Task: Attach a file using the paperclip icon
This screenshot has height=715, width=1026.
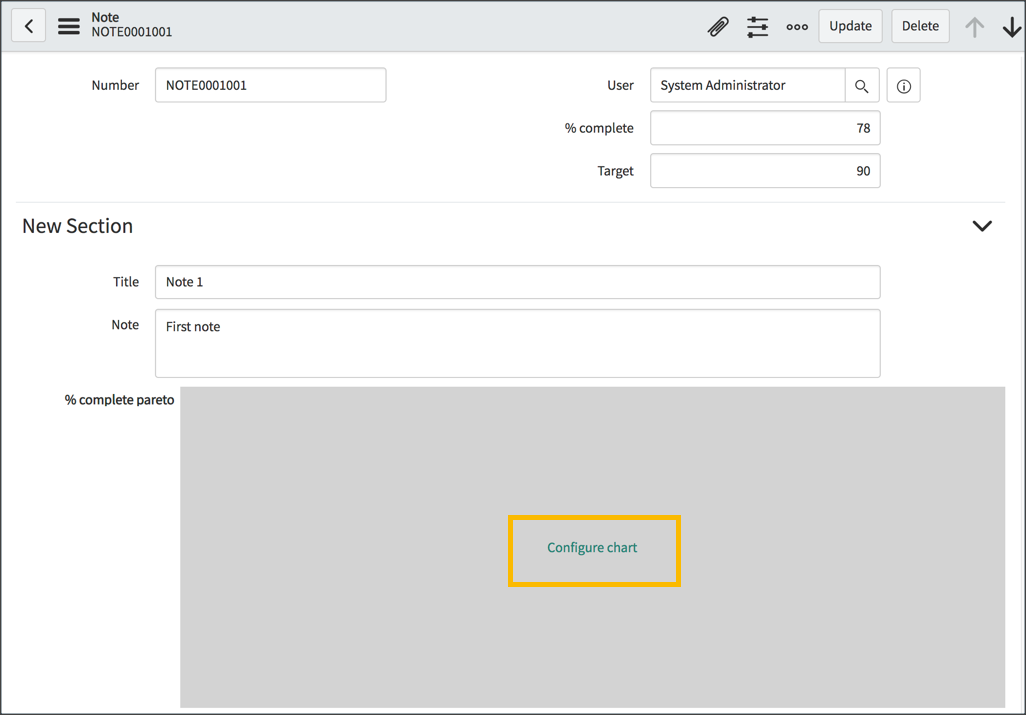Action: [x=718, y=26]
